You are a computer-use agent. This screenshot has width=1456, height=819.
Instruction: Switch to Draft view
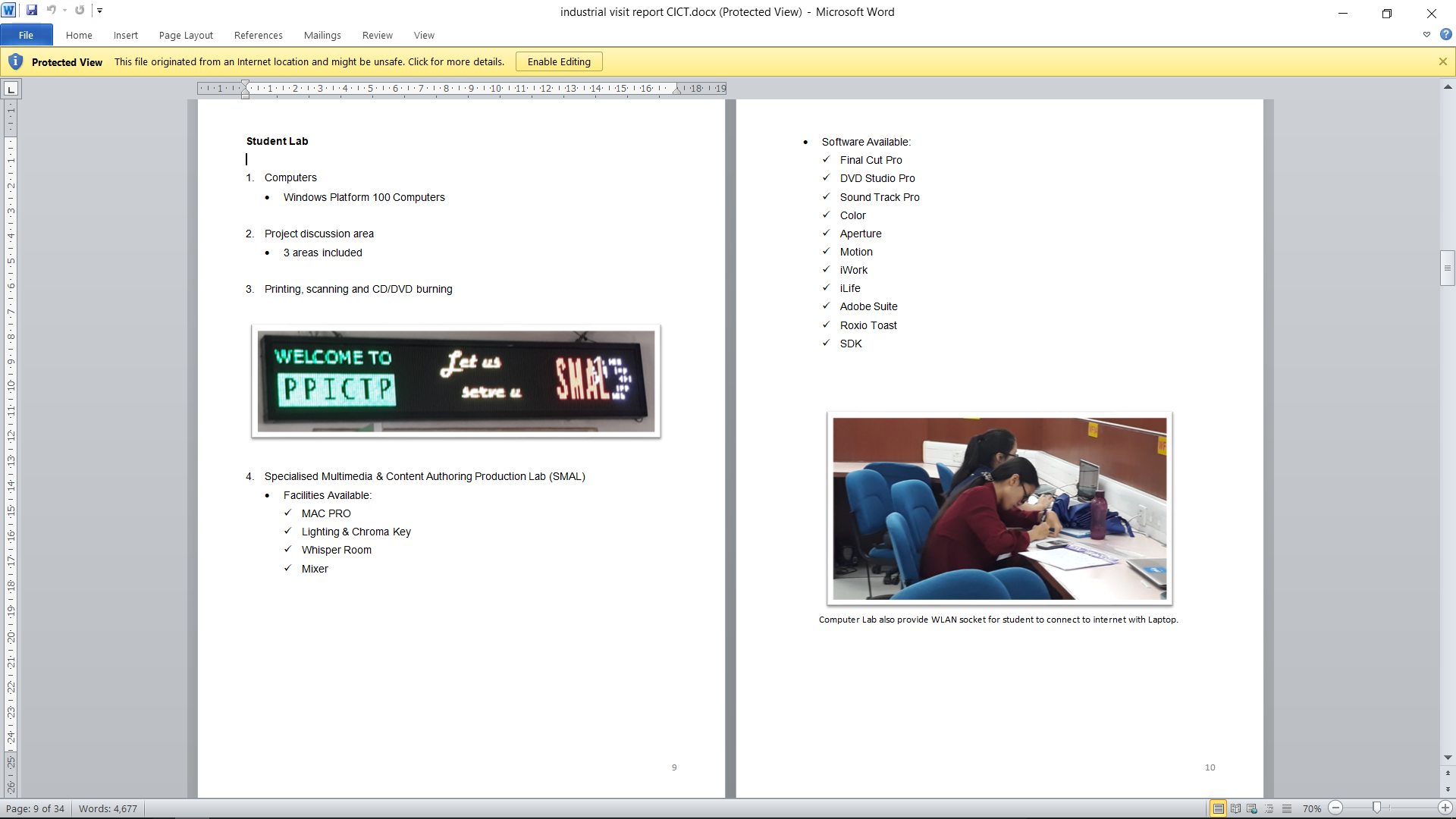click(1287, 808)
